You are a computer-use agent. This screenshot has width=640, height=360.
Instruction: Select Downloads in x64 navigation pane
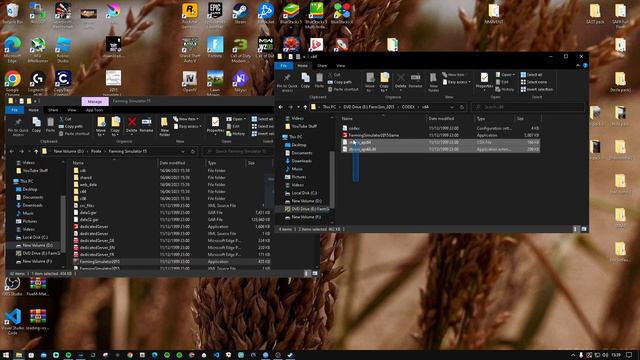point(301,161)
